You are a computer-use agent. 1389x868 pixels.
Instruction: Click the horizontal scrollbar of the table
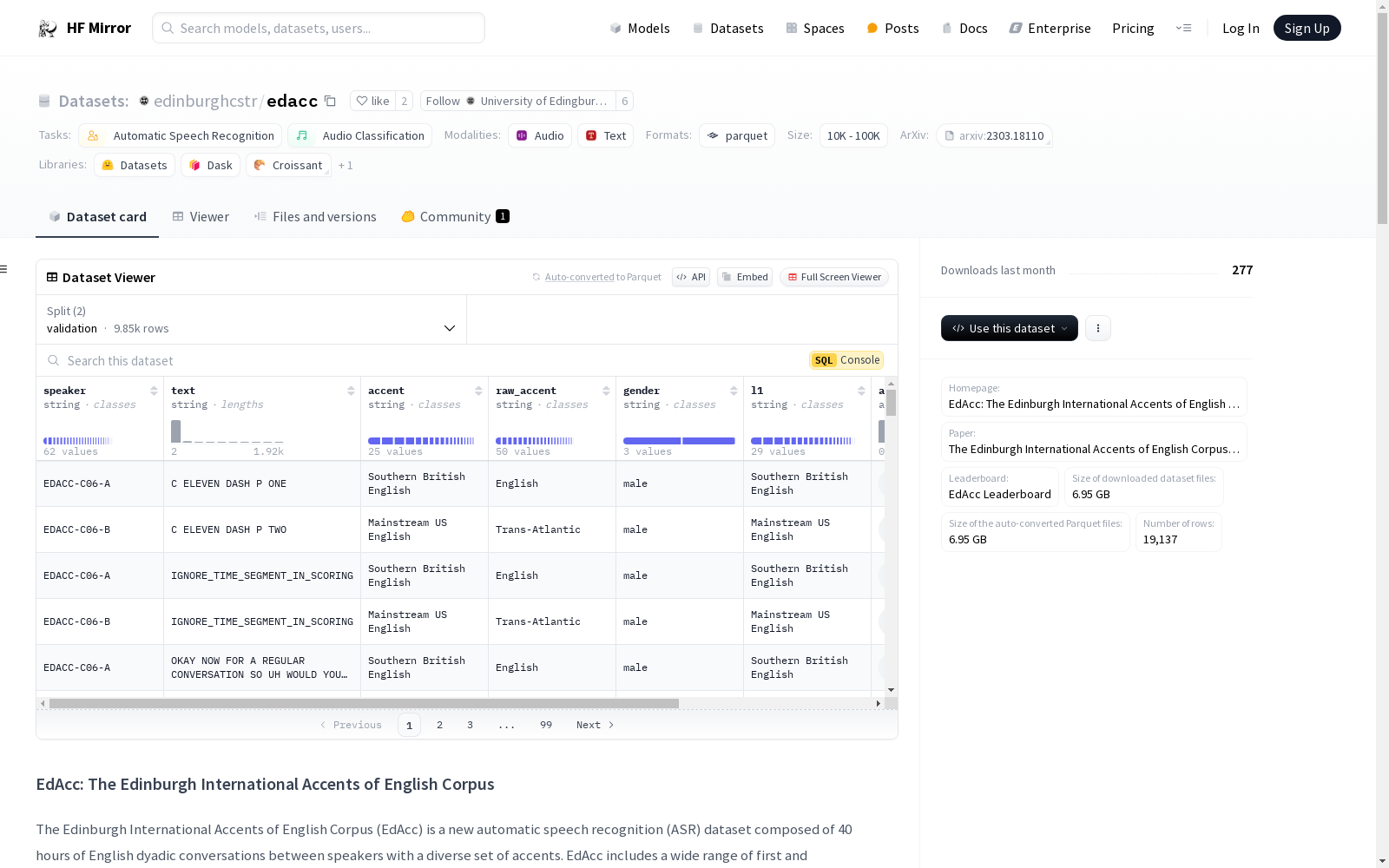[x=364, y=703]
